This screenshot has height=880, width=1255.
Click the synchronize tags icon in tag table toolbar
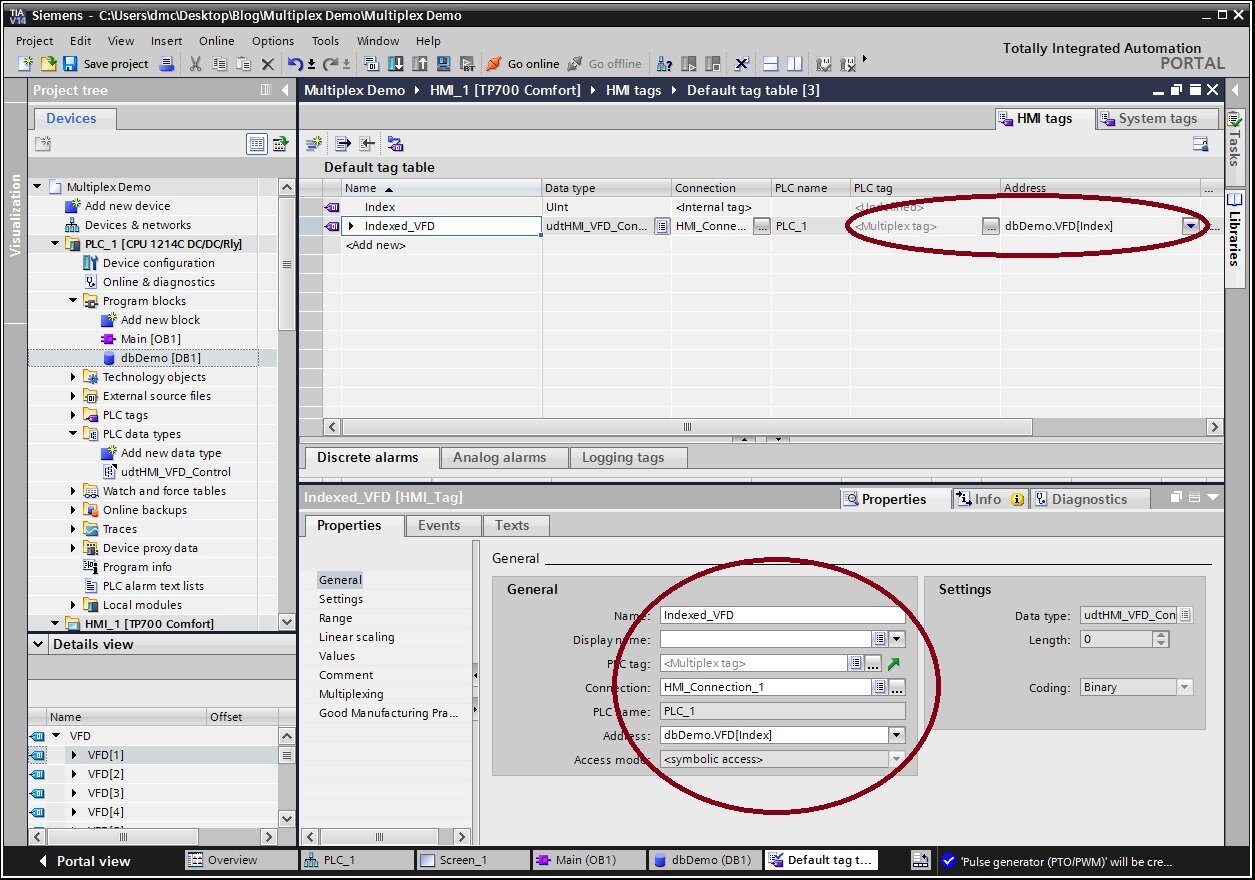395,144
